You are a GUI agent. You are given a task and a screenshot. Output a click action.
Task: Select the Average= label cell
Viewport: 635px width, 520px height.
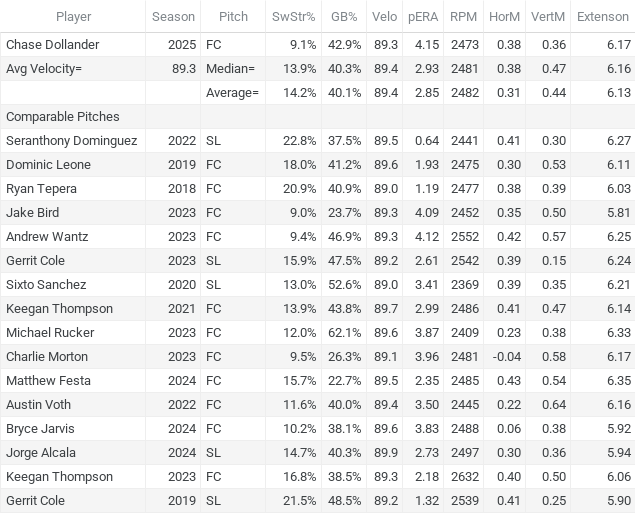233,93
